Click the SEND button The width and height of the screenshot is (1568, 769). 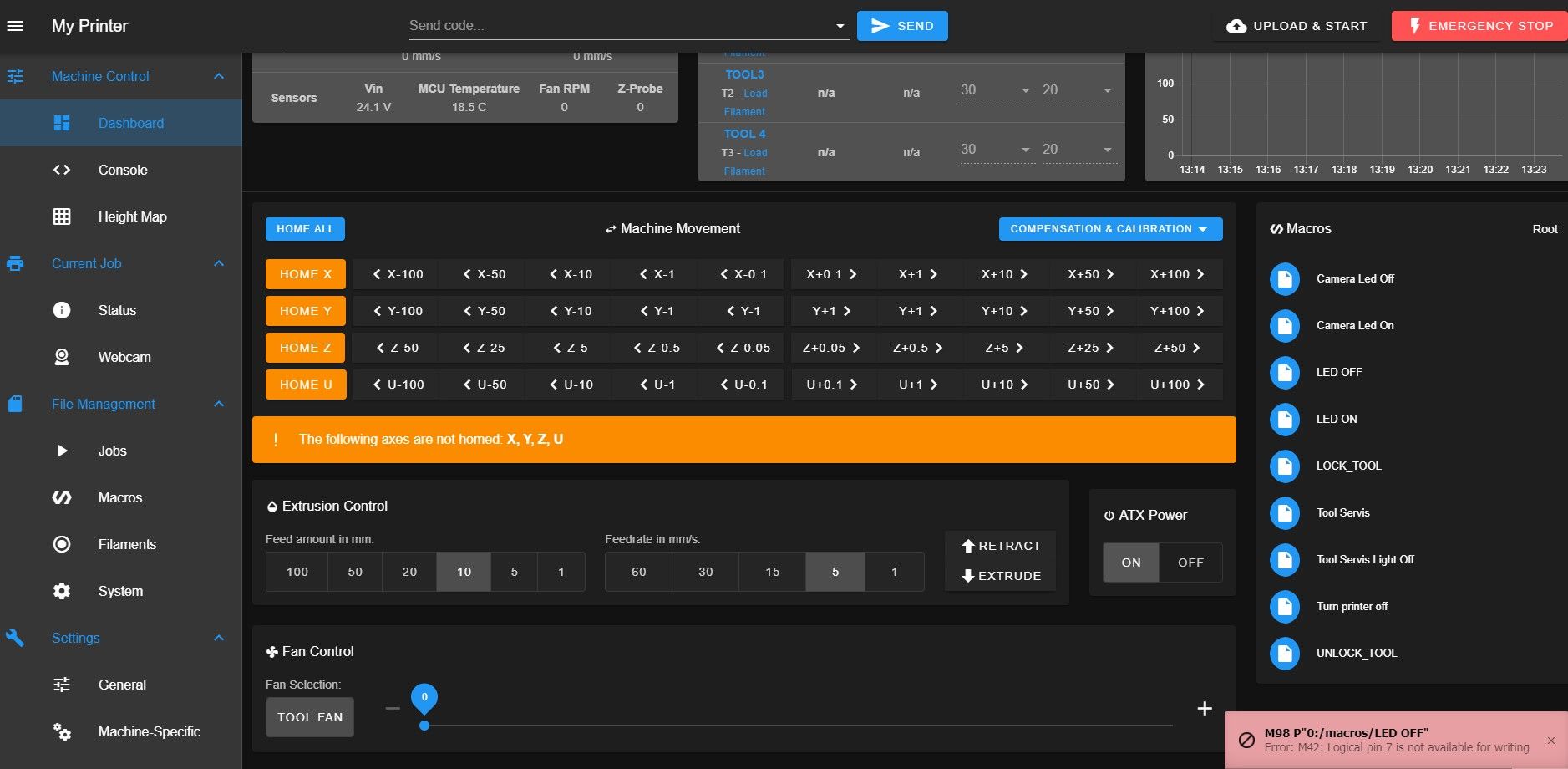[902, 26]
